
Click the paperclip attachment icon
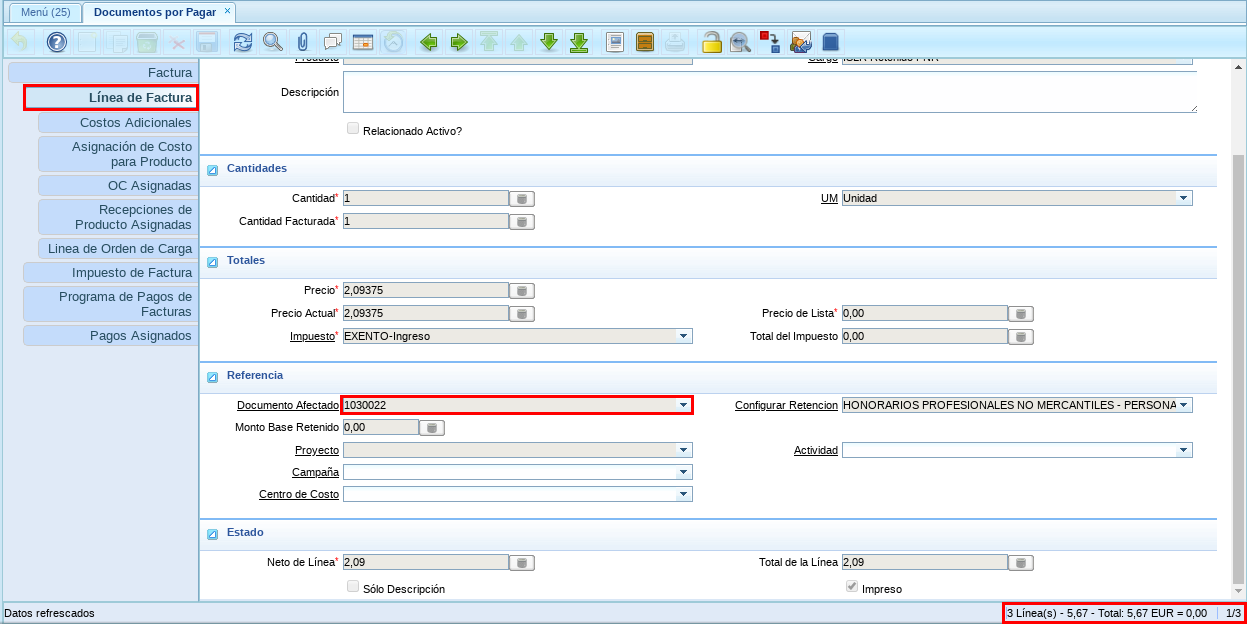[x=302, y=42]
